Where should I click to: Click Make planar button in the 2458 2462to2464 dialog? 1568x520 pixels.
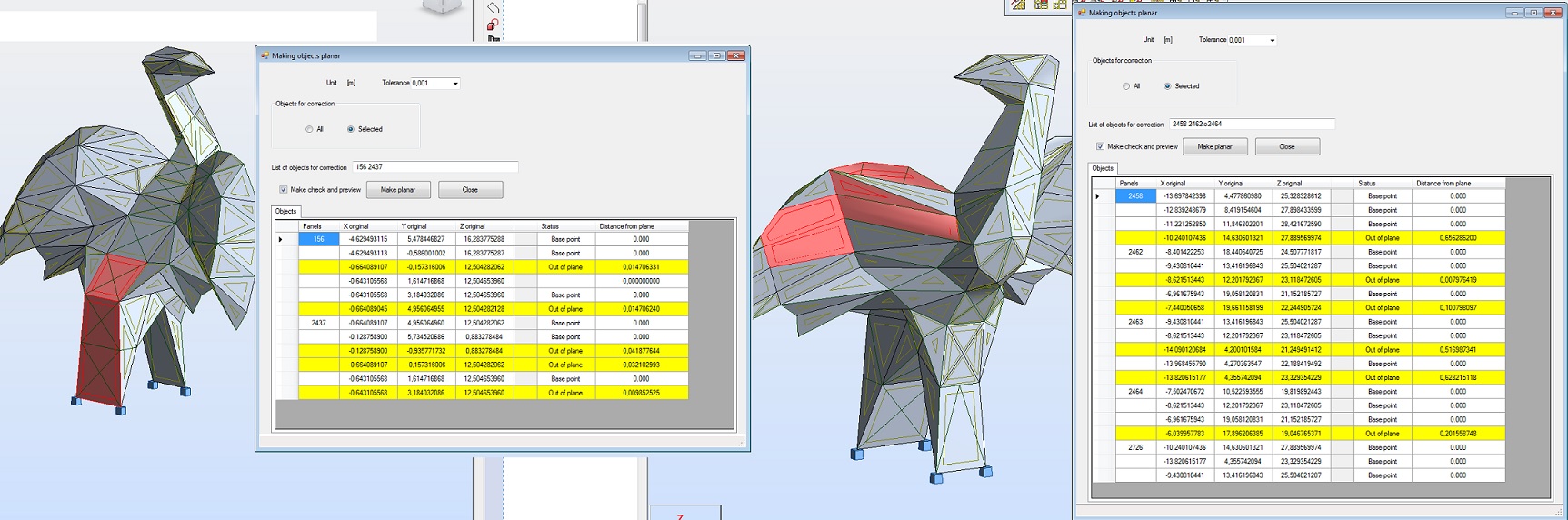click(1214, 146)
